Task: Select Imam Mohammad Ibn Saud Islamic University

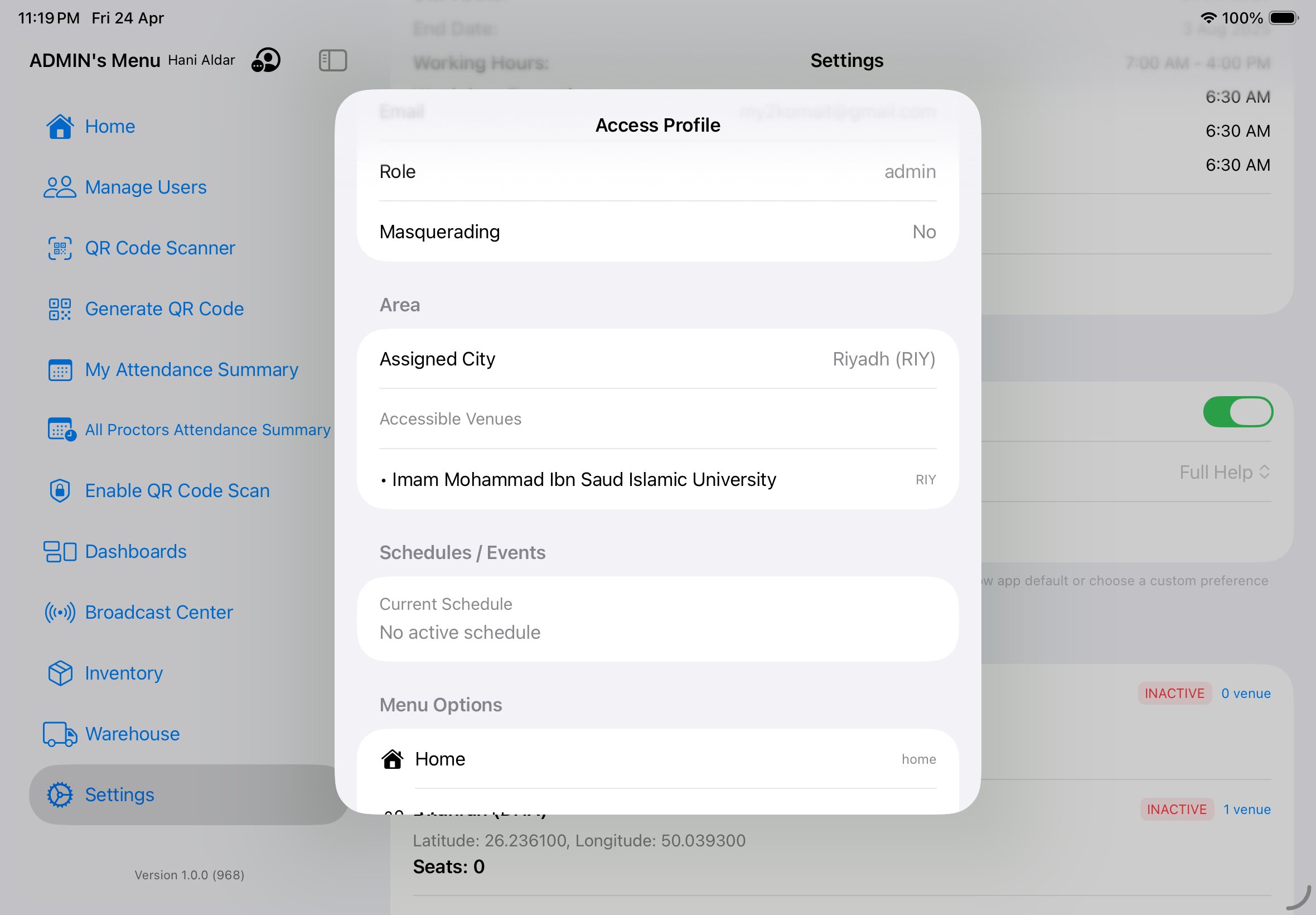Action: coord(583,480)
